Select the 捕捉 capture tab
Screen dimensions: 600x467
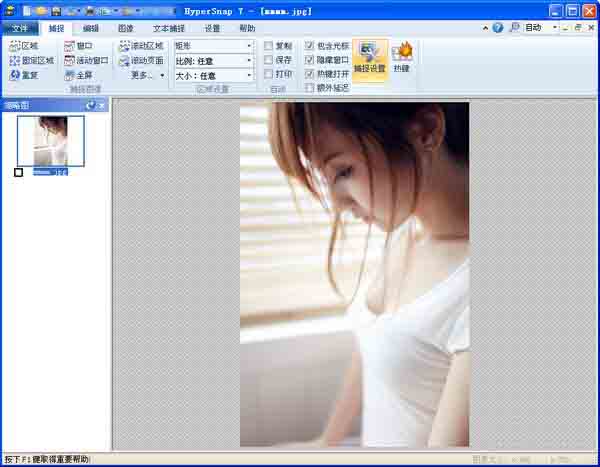pyautogui.click(x=56, y=28)
